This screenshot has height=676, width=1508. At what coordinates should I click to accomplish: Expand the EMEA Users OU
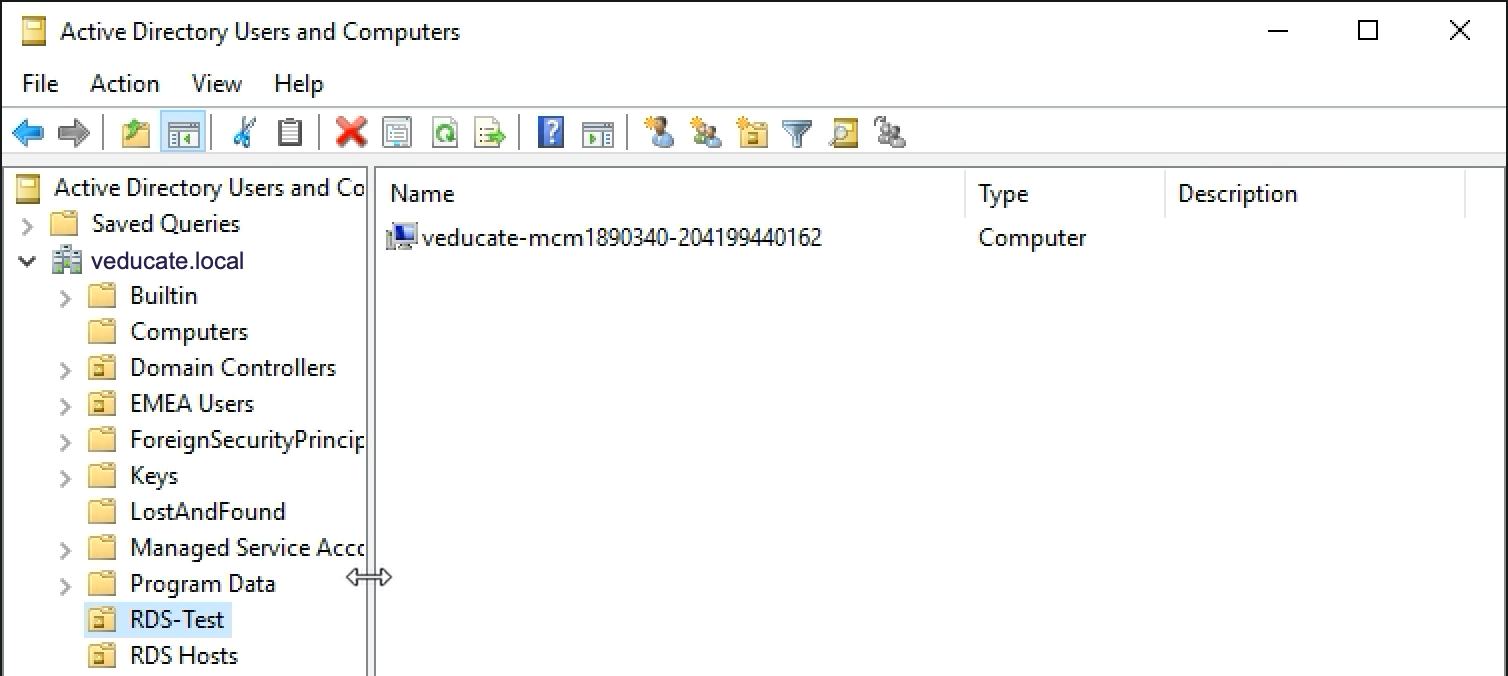coord(66,405)
